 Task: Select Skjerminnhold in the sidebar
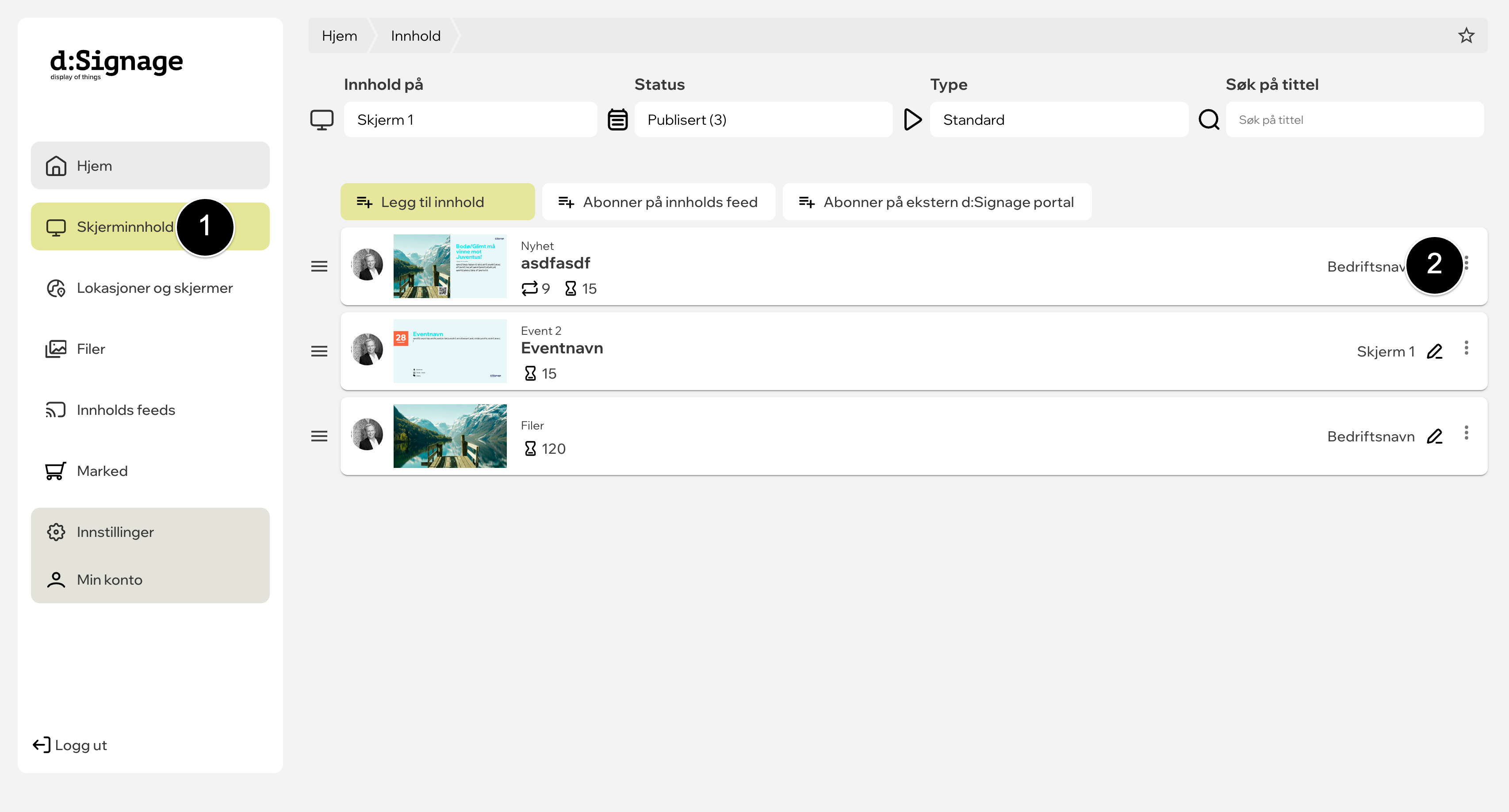click(150, 227)
